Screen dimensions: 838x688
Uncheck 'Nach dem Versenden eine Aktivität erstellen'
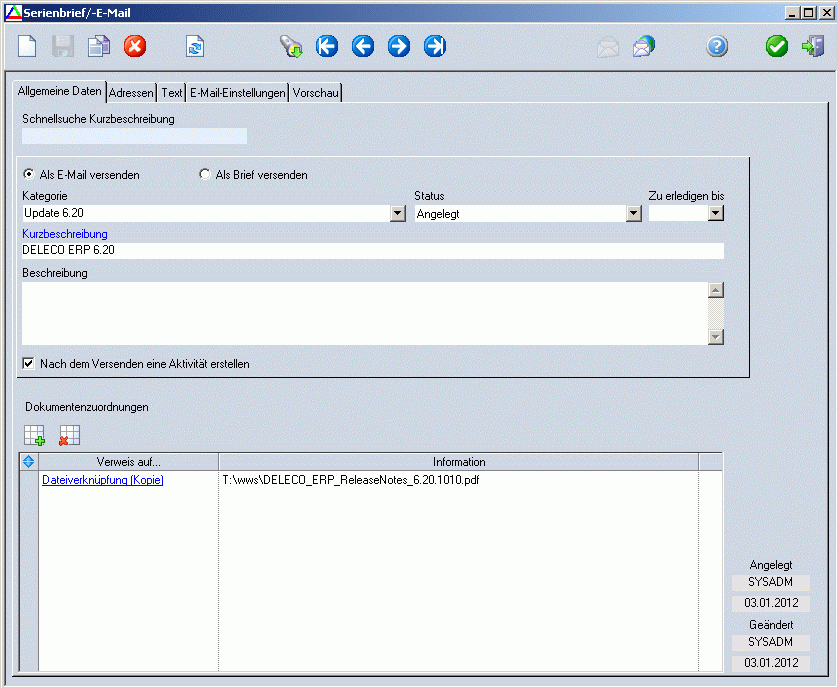point(29,364)
